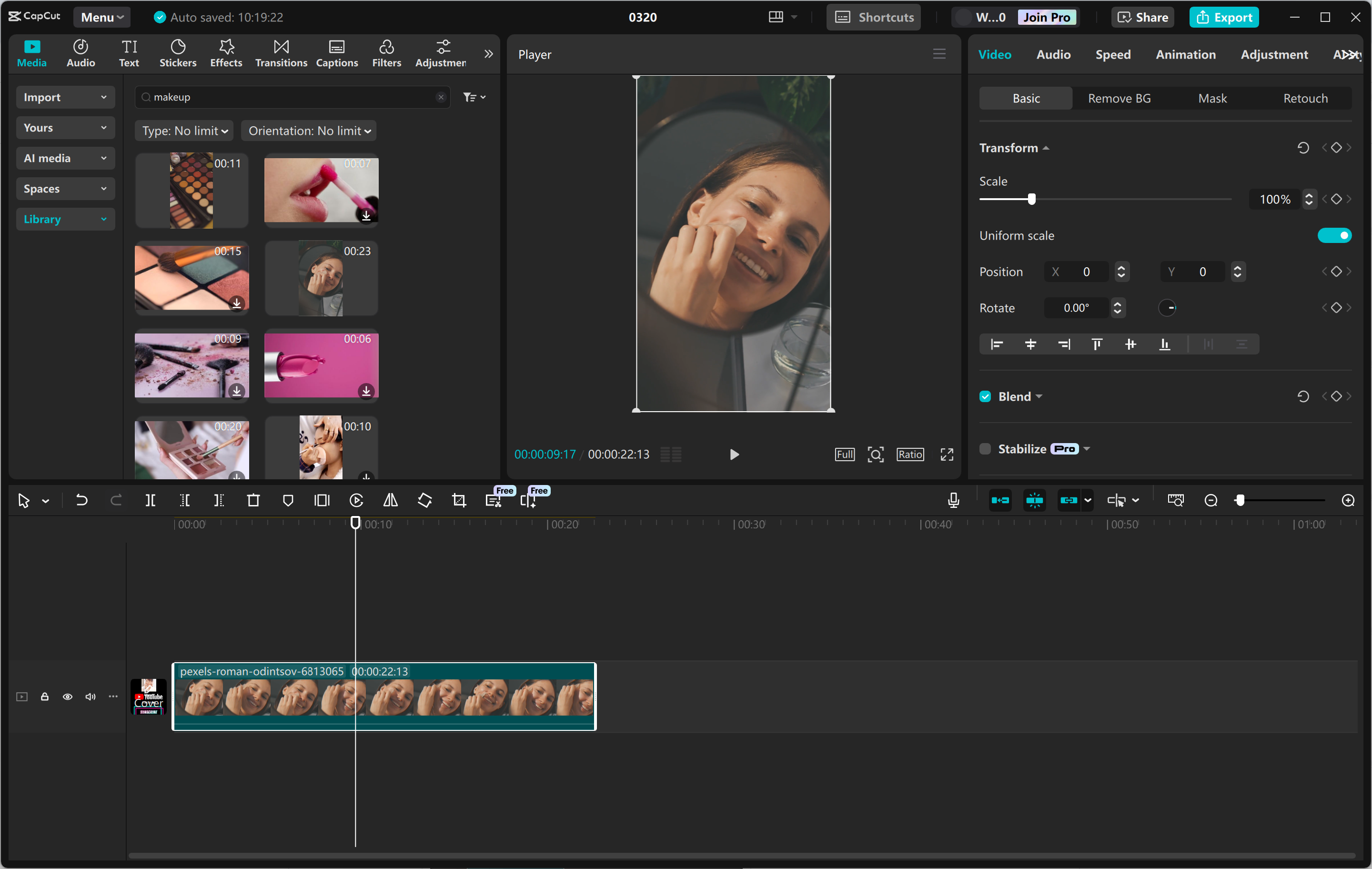Start recording a voiceover with the microphone icon
This screenshot has height=869, width=1372.
tap(953, 500)
